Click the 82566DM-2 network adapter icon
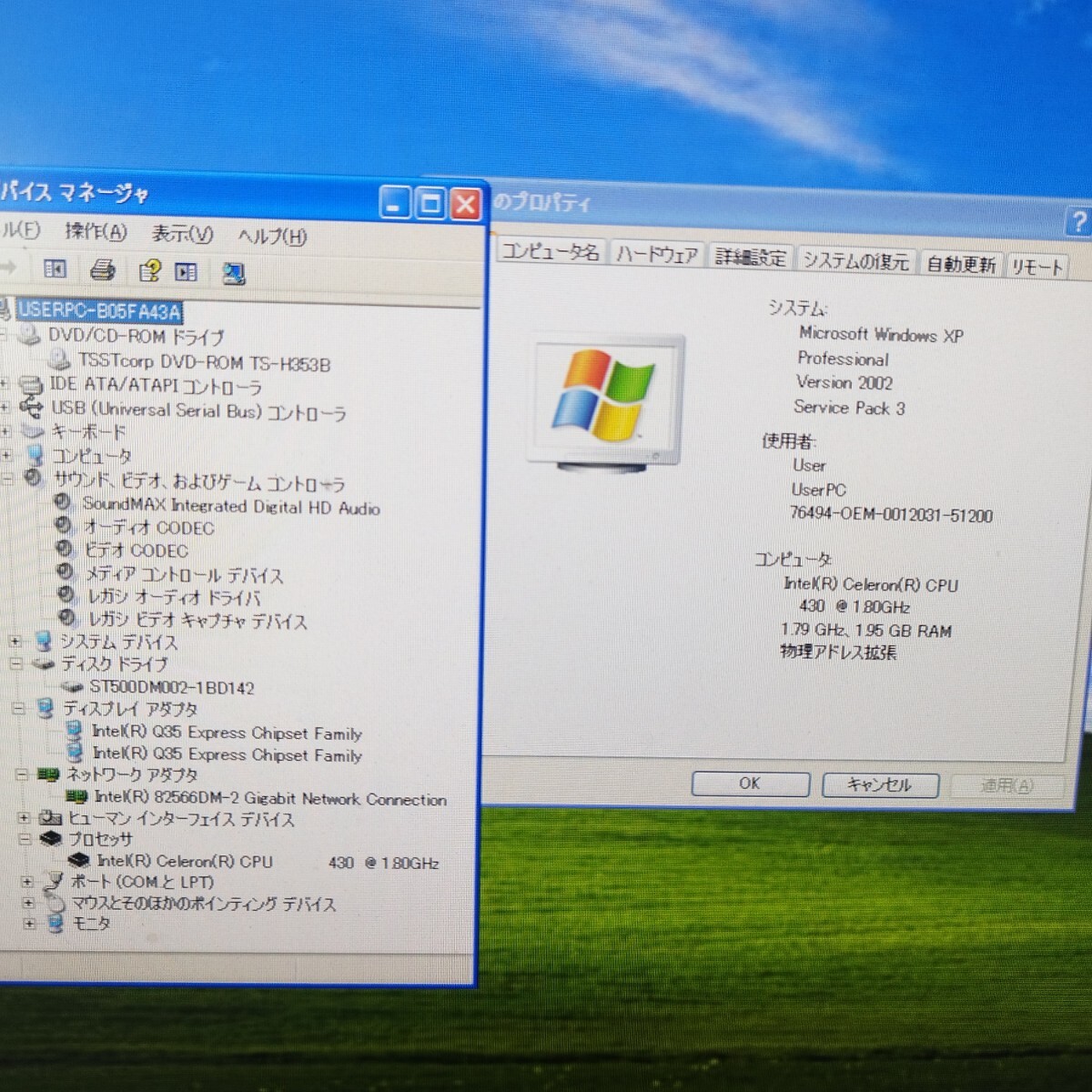The image size is (1092, 1092). [77, 796]
